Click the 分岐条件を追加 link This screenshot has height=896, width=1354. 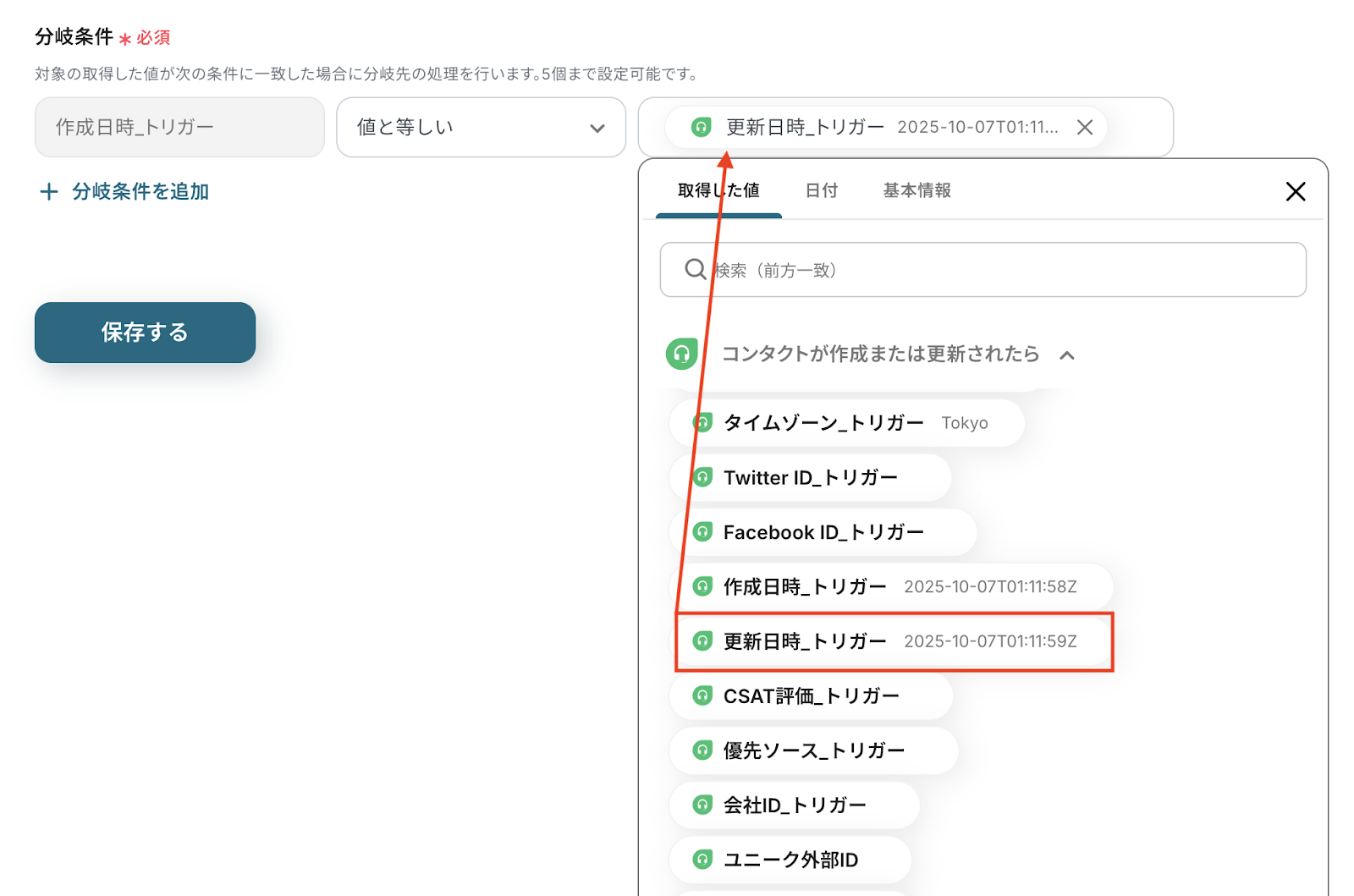coord(140,192)
